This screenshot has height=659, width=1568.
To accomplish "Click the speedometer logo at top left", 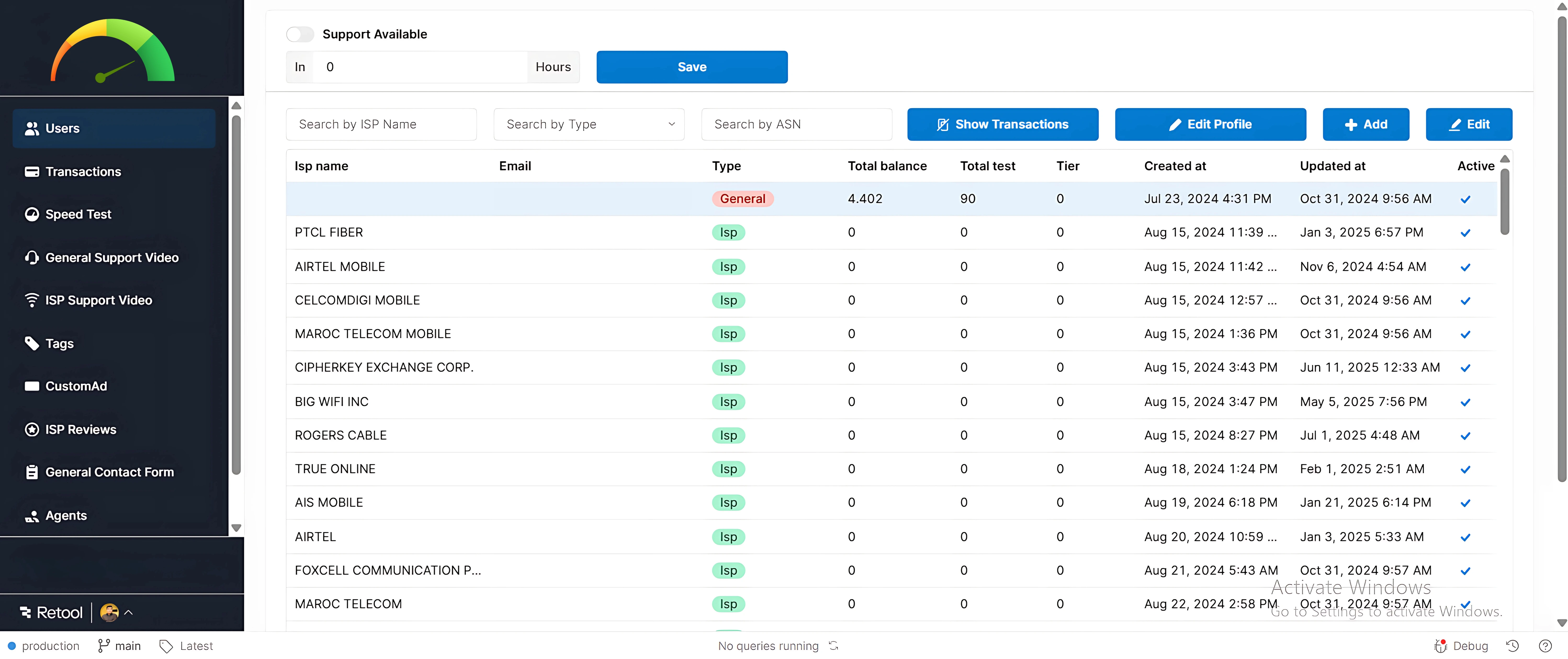I will pyautogui.click(x=112, y=50).
